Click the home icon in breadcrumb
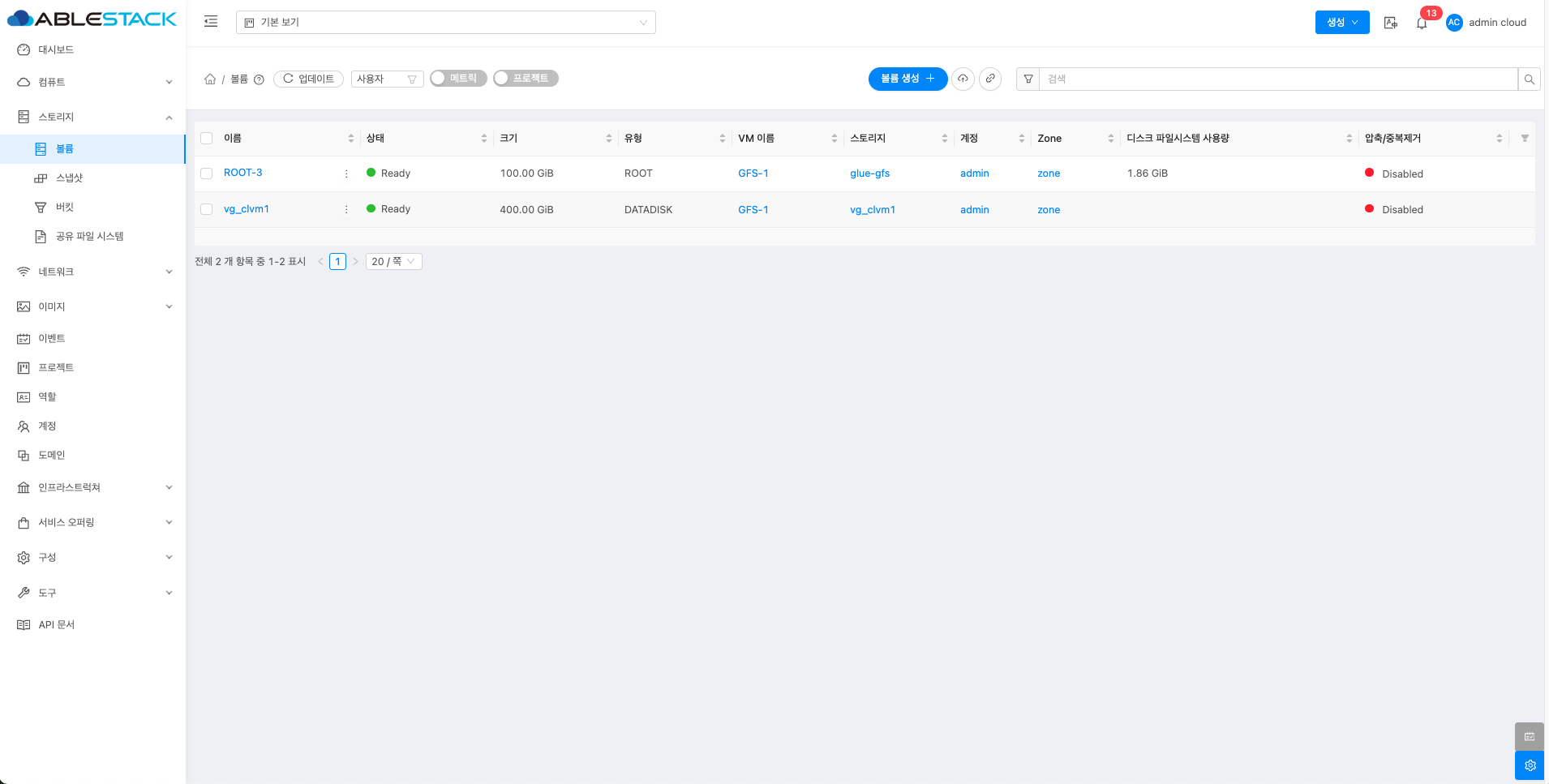Viewport: 1549px width, 784px height. point(210,79)
